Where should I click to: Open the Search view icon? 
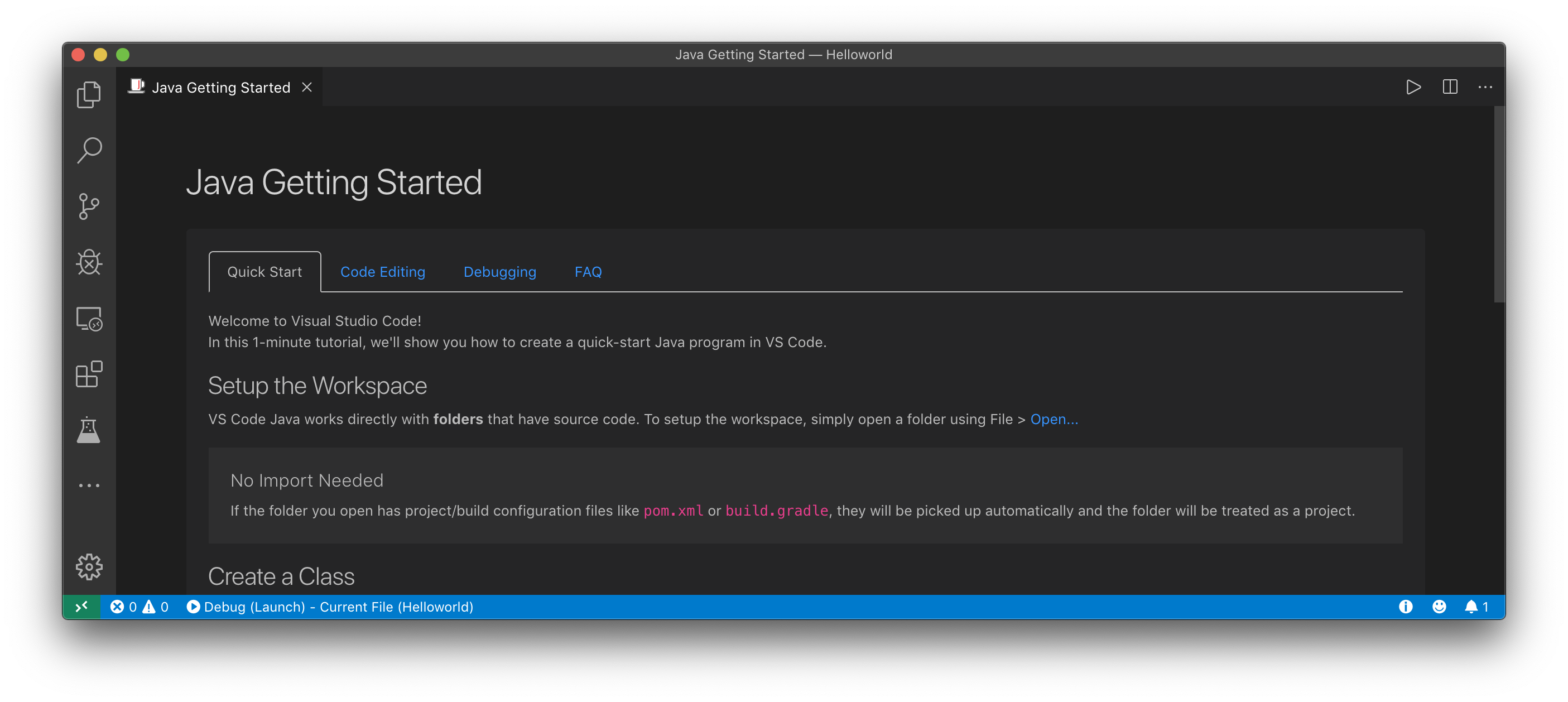[x=89, y=150]
